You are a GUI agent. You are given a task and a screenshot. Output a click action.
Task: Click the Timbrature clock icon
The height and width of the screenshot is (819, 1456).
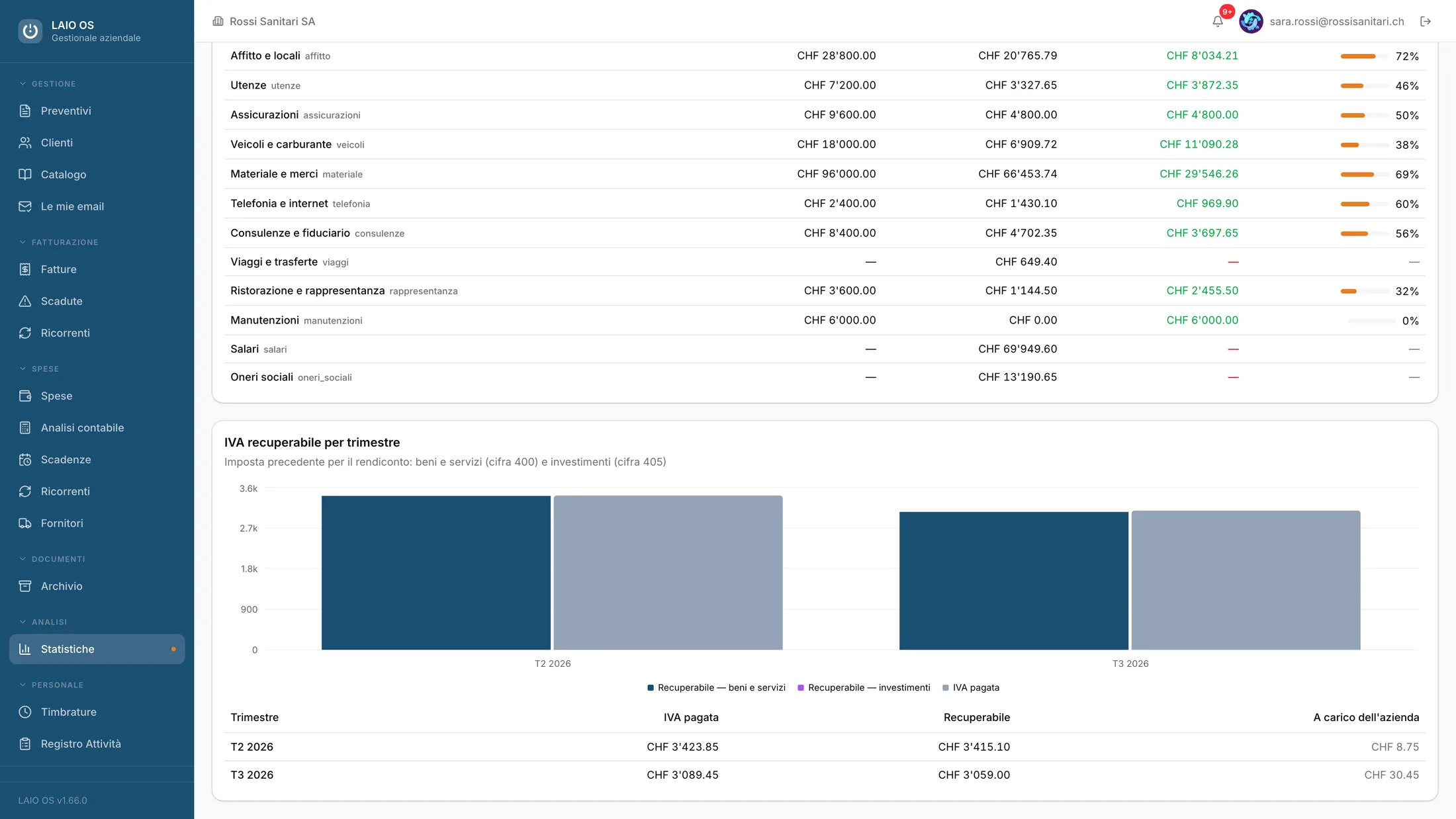(25, 712)
